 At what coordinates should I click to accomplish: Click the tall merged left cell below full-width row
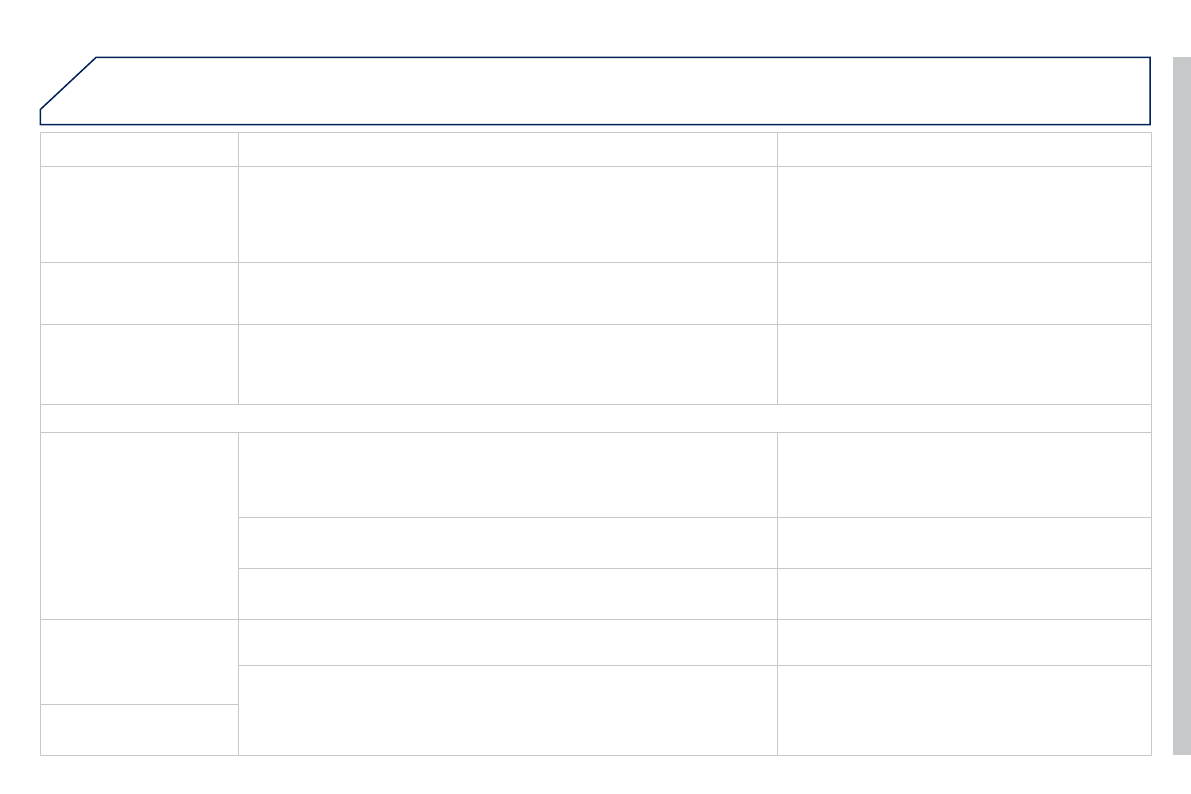point(139,525)
